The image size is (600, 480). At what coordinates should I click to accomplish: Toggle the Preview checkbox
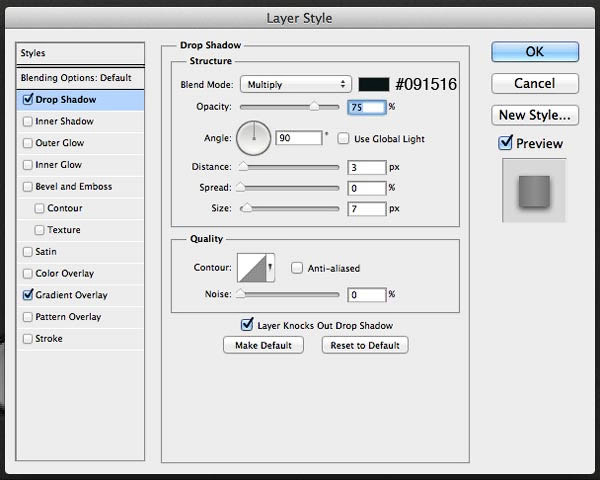[x=505, y=143]
